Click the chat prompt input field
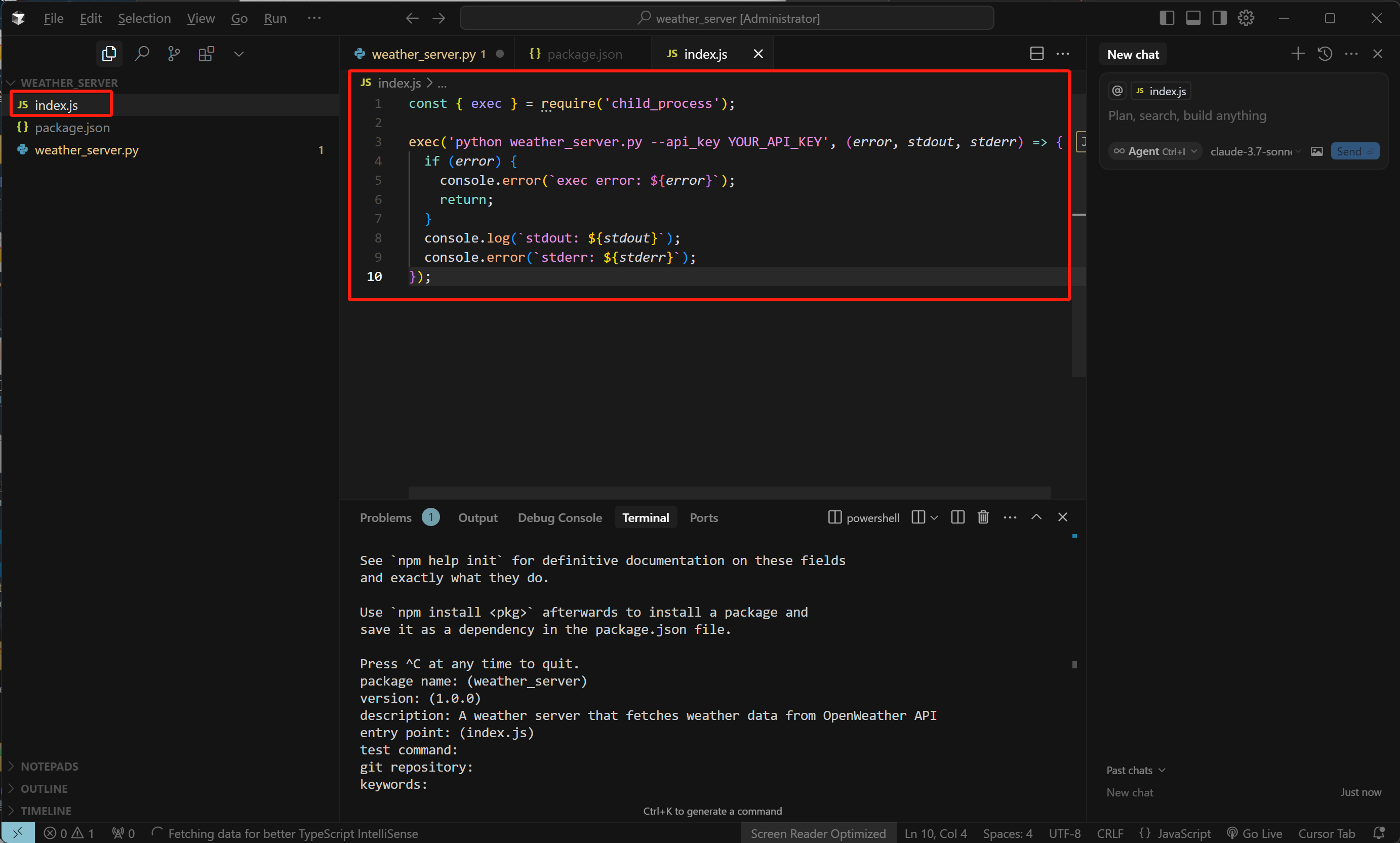The height and width of the screenshot is (843, 1400). tap(1243, 115)
